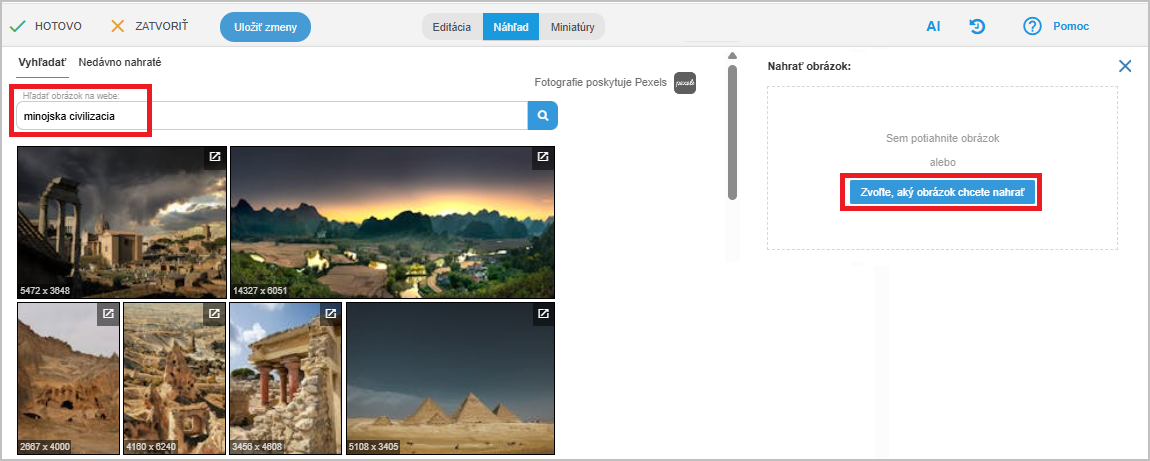This screenshot has width=1150, height=461.
Task: Click 'Fotografie poskytuje Pexels' text
Action: point(601,83)
